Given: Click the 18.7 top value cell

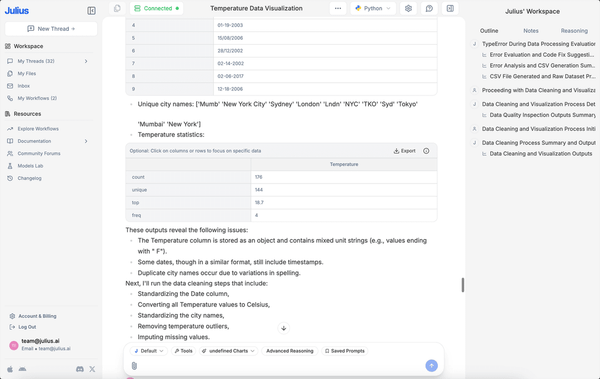Looking at the screenshot, I should pos(344,203).
